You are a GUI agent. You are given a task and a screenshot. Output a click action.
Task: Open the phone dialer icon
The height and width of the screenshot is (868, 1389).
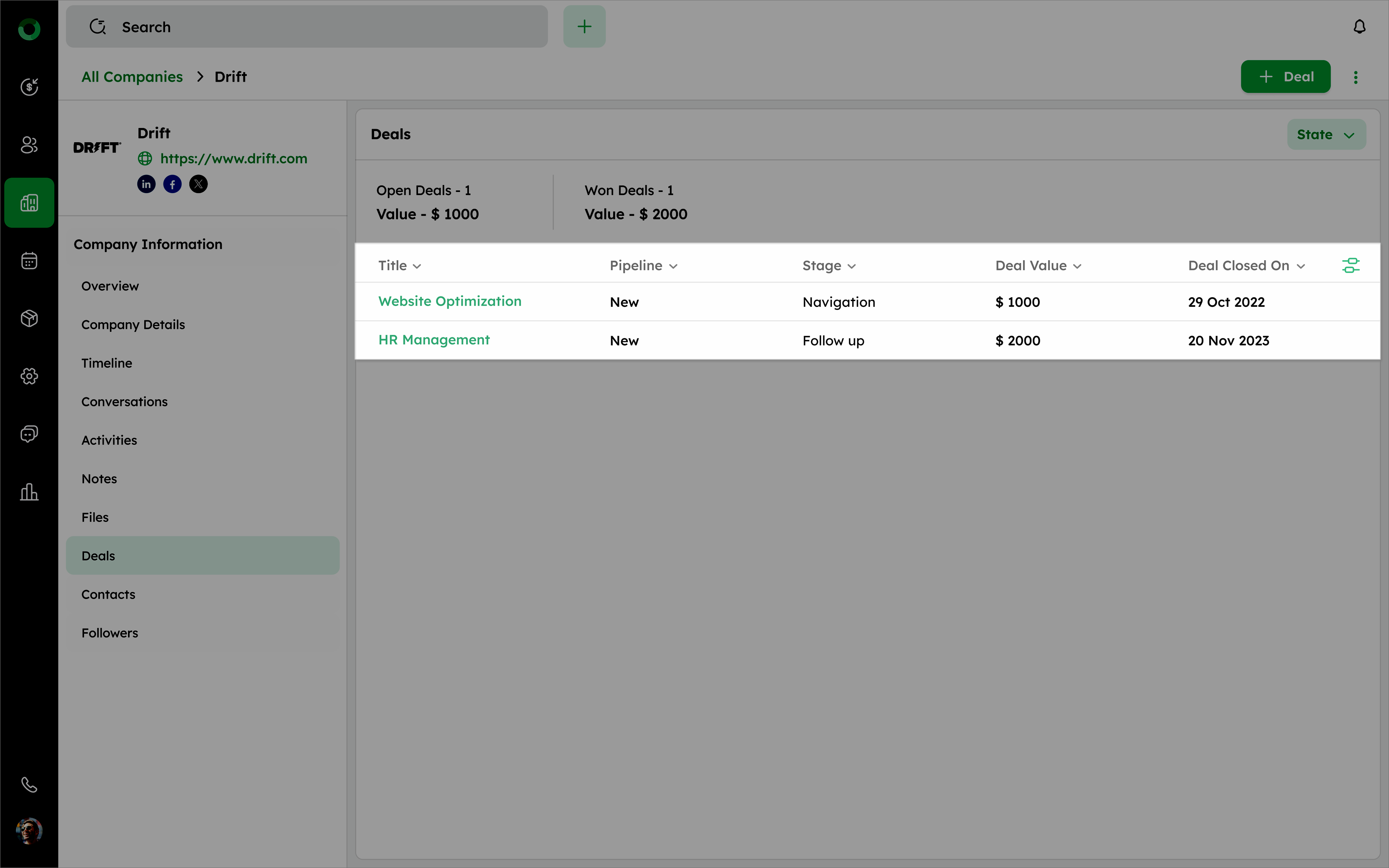coord(29,785)
